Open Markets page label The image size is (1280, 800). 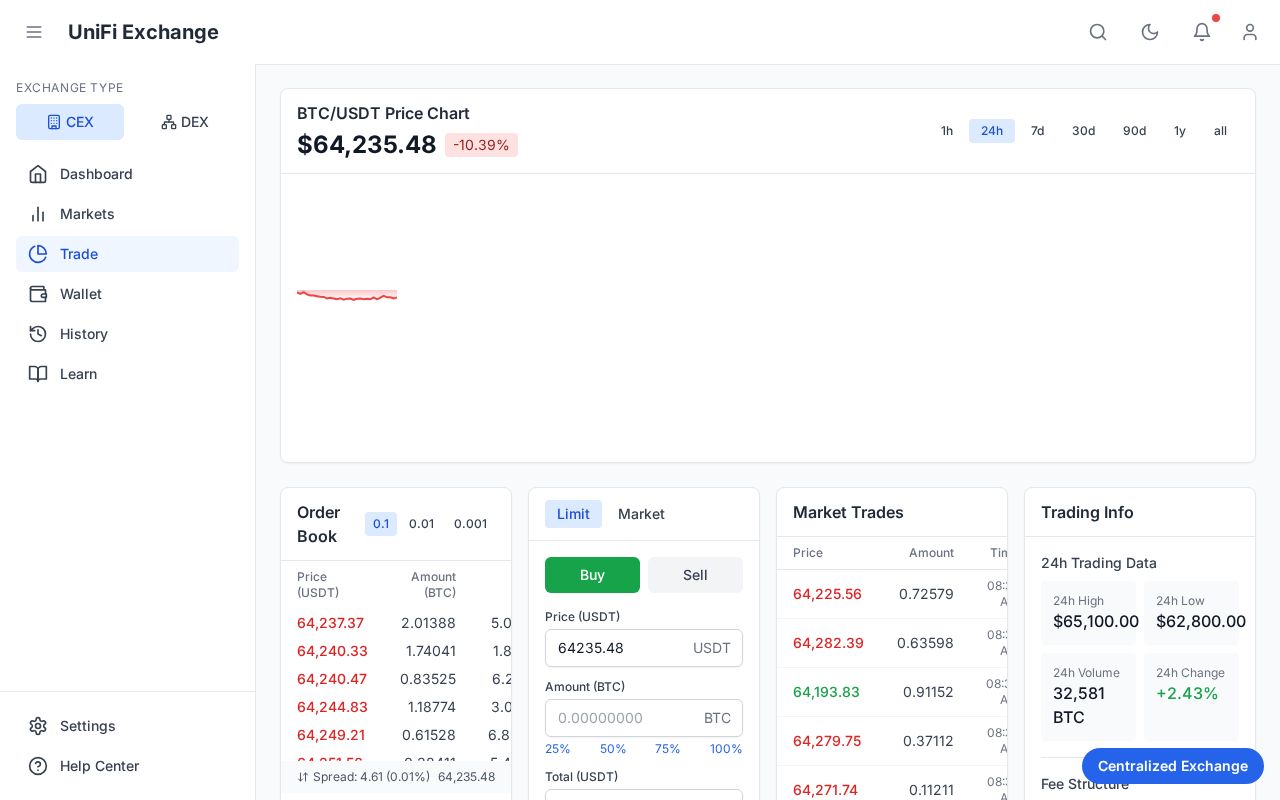tap(87, 214)
